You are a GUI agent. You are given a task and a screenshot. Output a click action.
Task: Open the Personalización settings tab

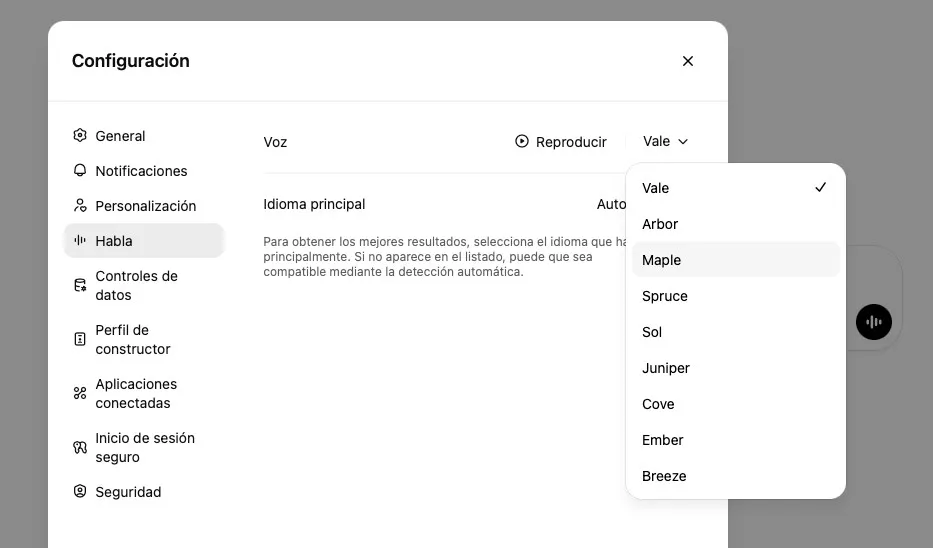pyautogui.click(x=144, y=206)
